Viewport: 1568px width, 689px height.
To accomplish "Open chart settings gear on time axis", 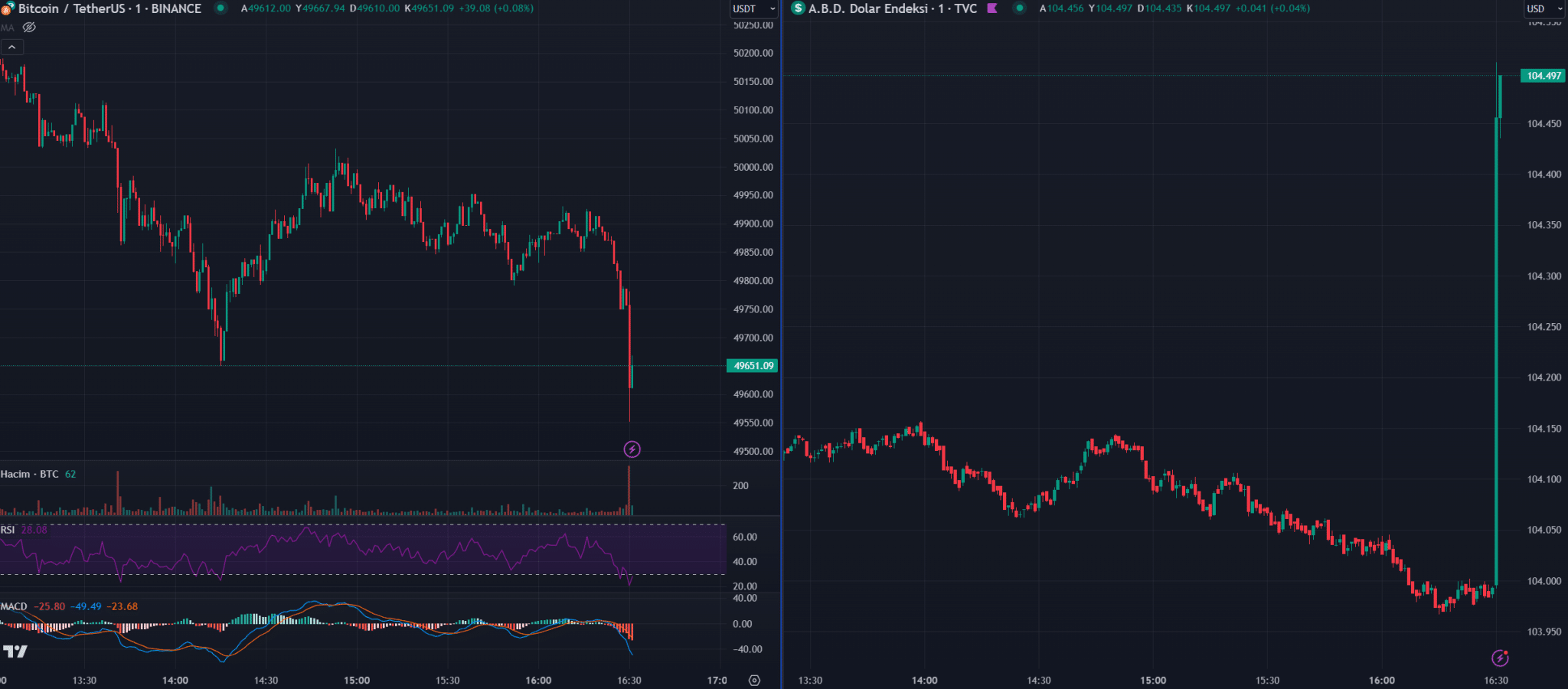I will [x=754, y=680].
